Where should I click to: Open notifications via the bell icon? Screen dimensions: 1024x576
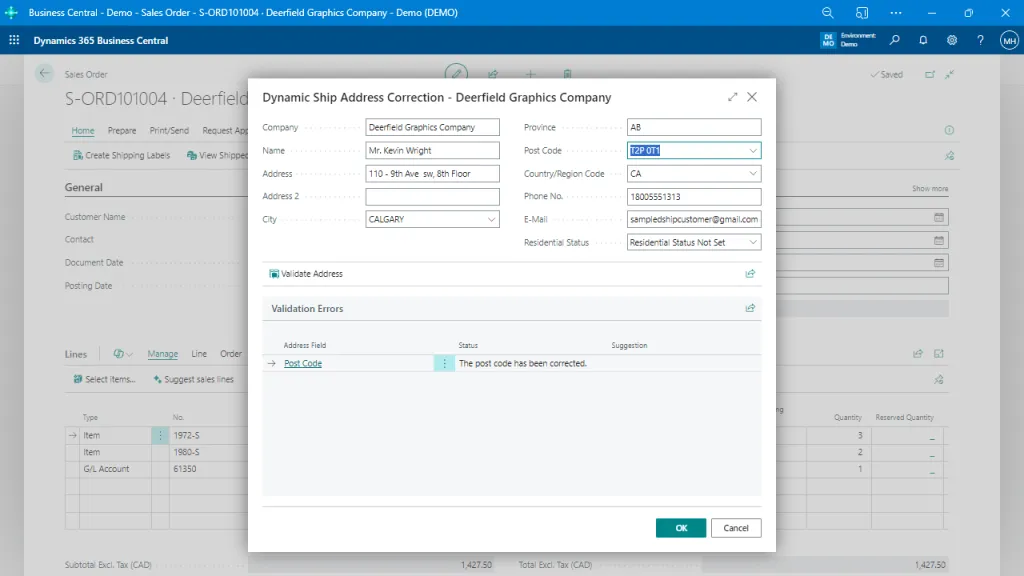pos(922,40)
